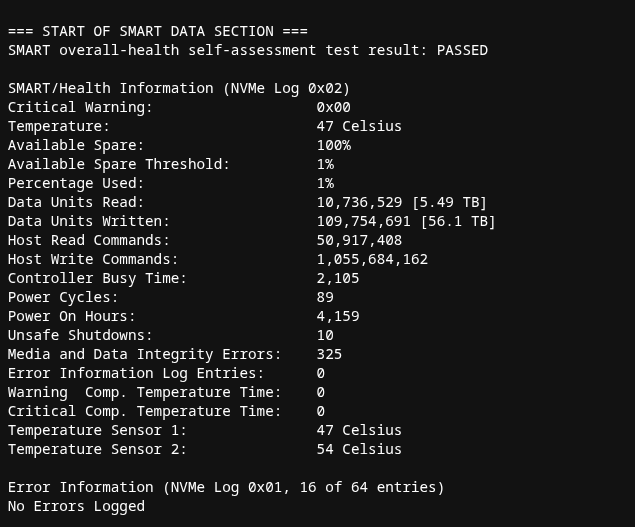Viewport: 635px width, 527px height.
Task: Click the Host Write Commands number
Action: pyautogui.click(x=372, y=259)
